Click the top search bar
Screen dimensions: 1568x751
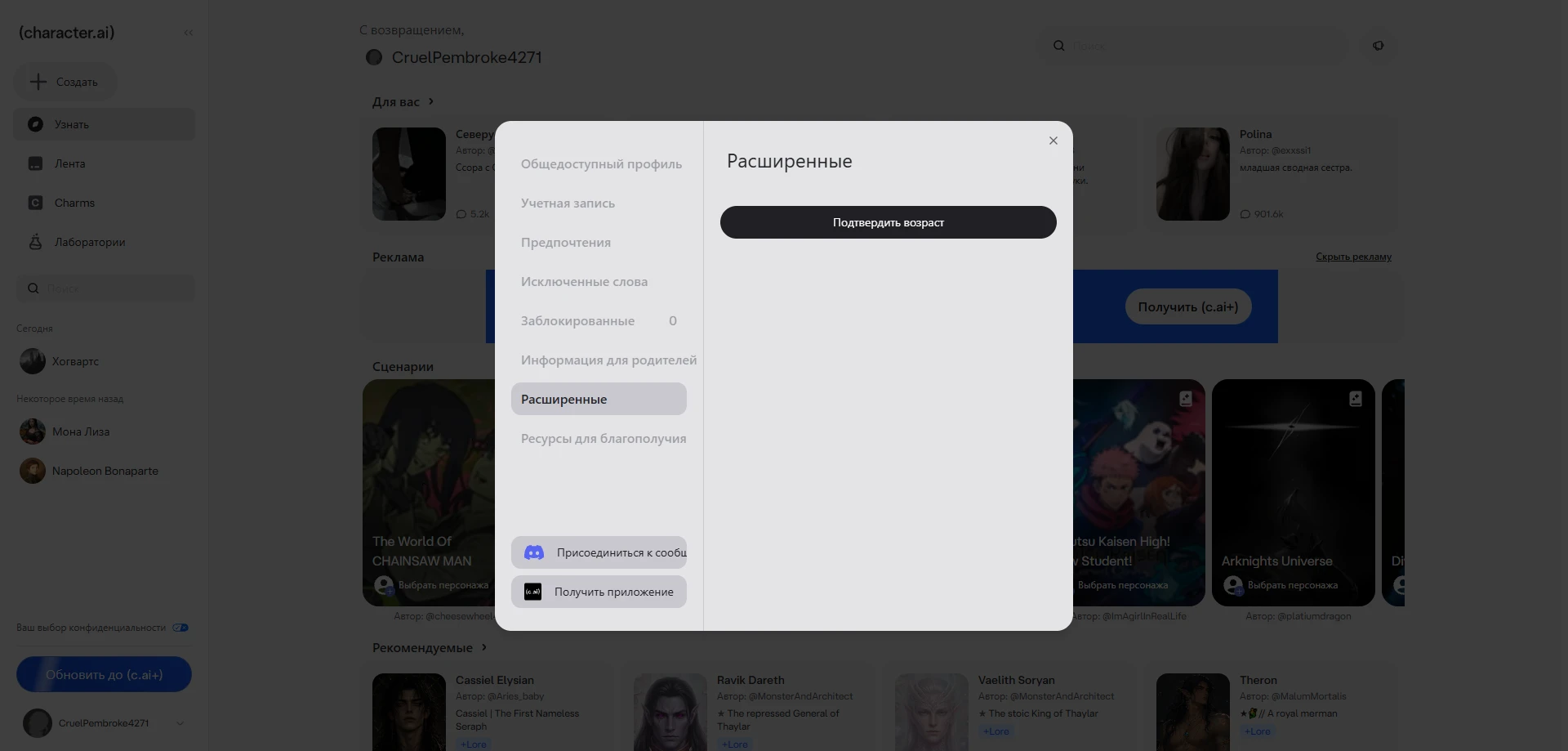pyautogui.click(x=1192, y=46)
